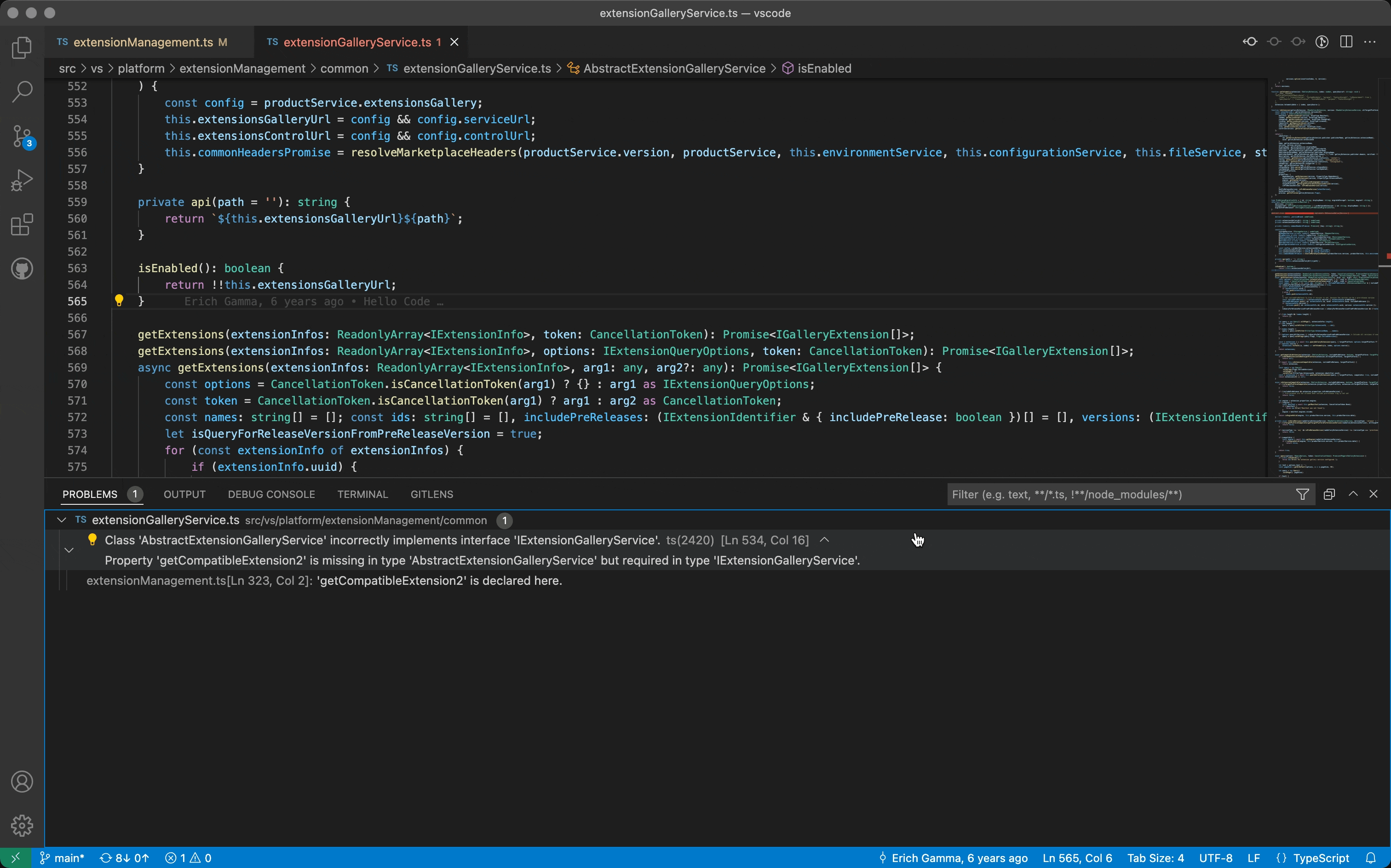Switch to the TERMINAL tab

pyautogui.click(x=362, y=494)
